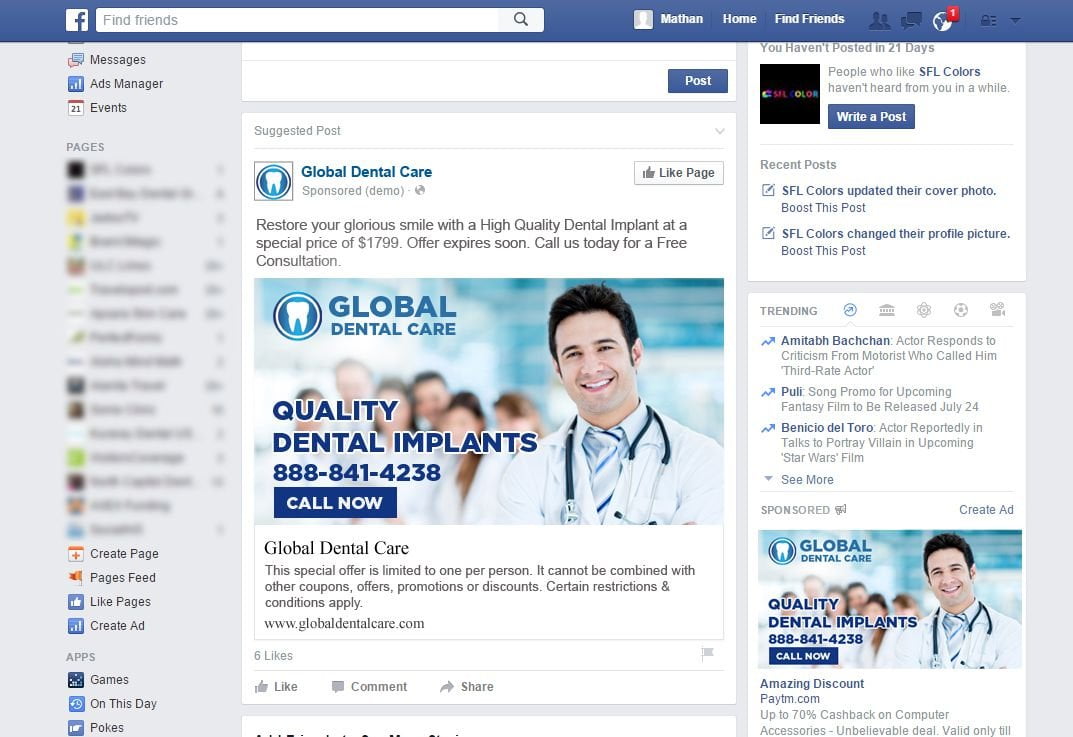Open On This Day link

pos(123,703)
